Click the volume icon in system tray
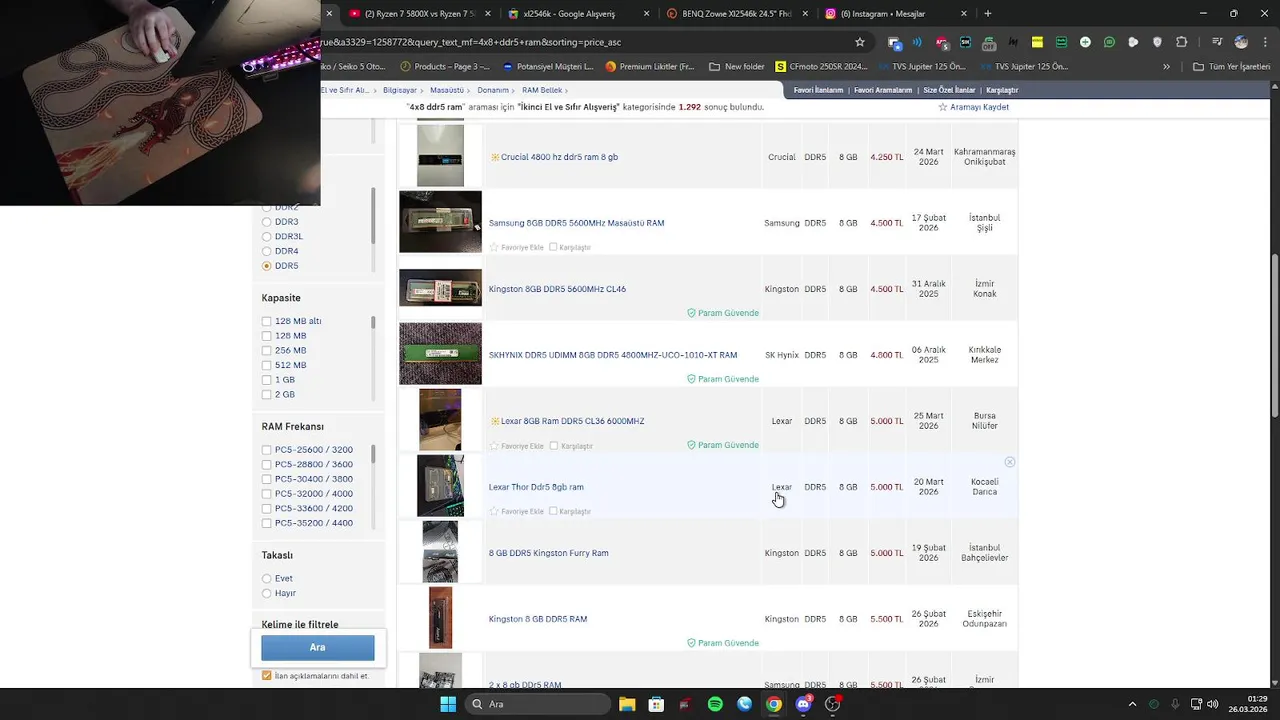Viewport: 1280px width, 720px height. coord(1212,704)
